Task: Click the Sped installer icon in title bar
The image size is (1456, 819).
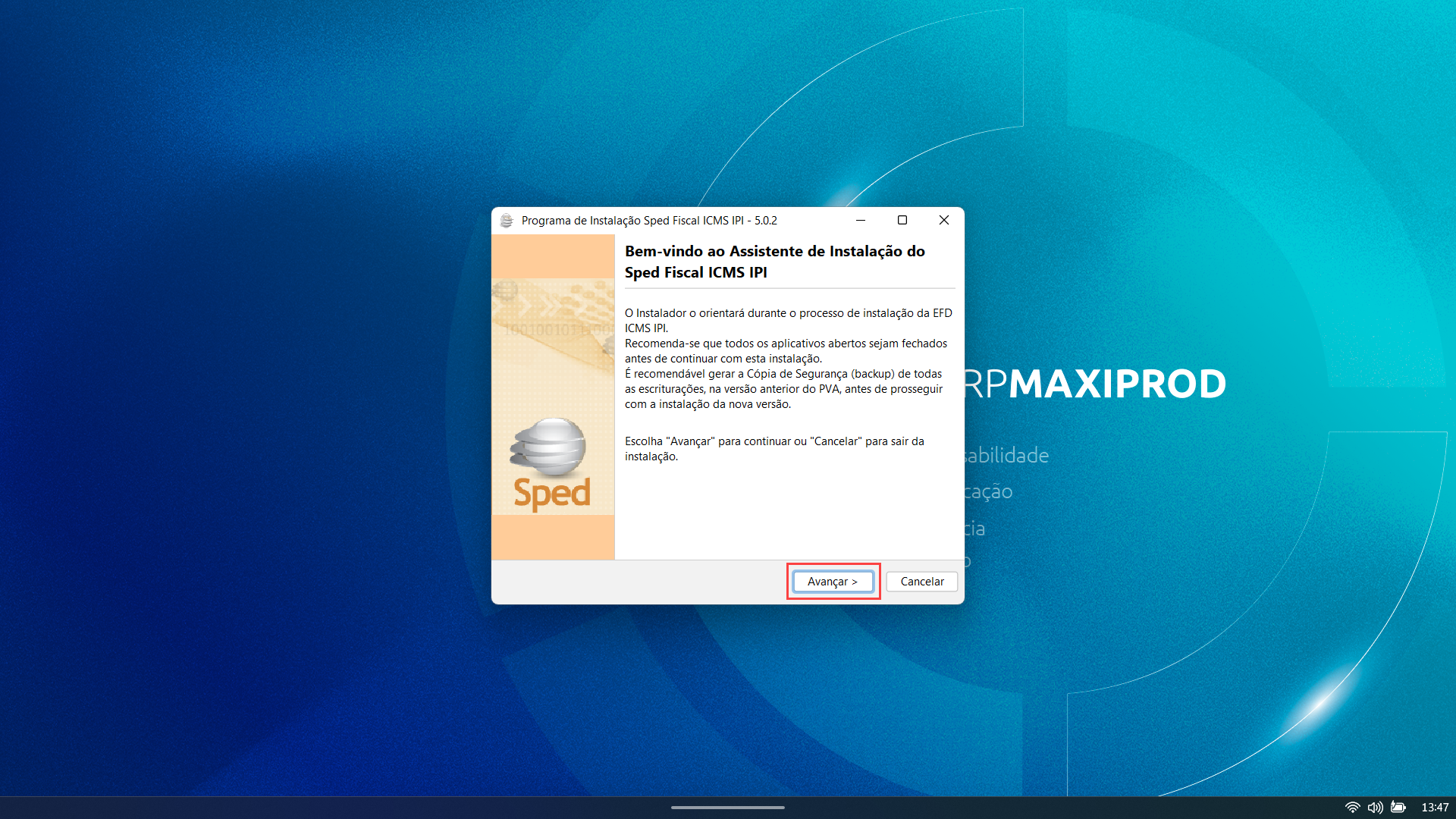Action: click(507, 221)
